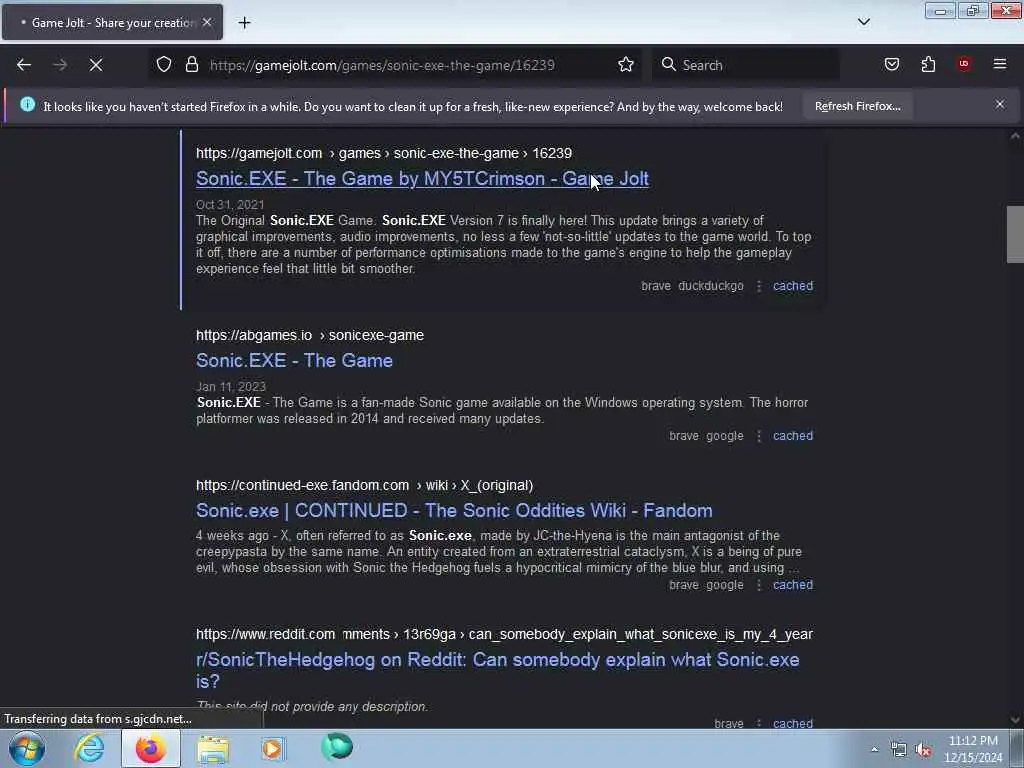Close the Game Jolt tab
This screenshot has height=768, width=1024.
207,22
